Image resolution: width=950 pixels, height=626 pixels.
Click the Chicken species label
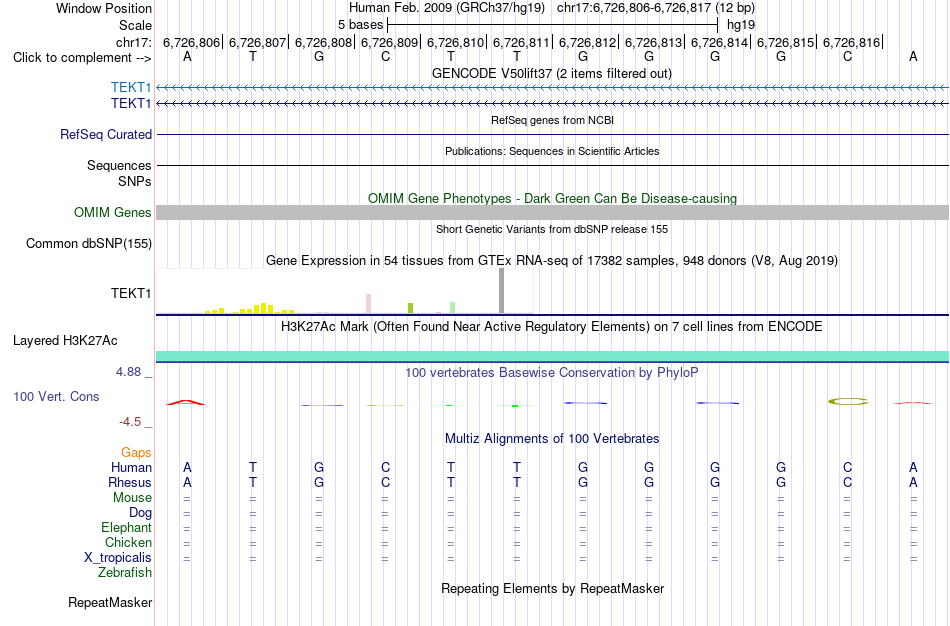[x=128, y=542]
